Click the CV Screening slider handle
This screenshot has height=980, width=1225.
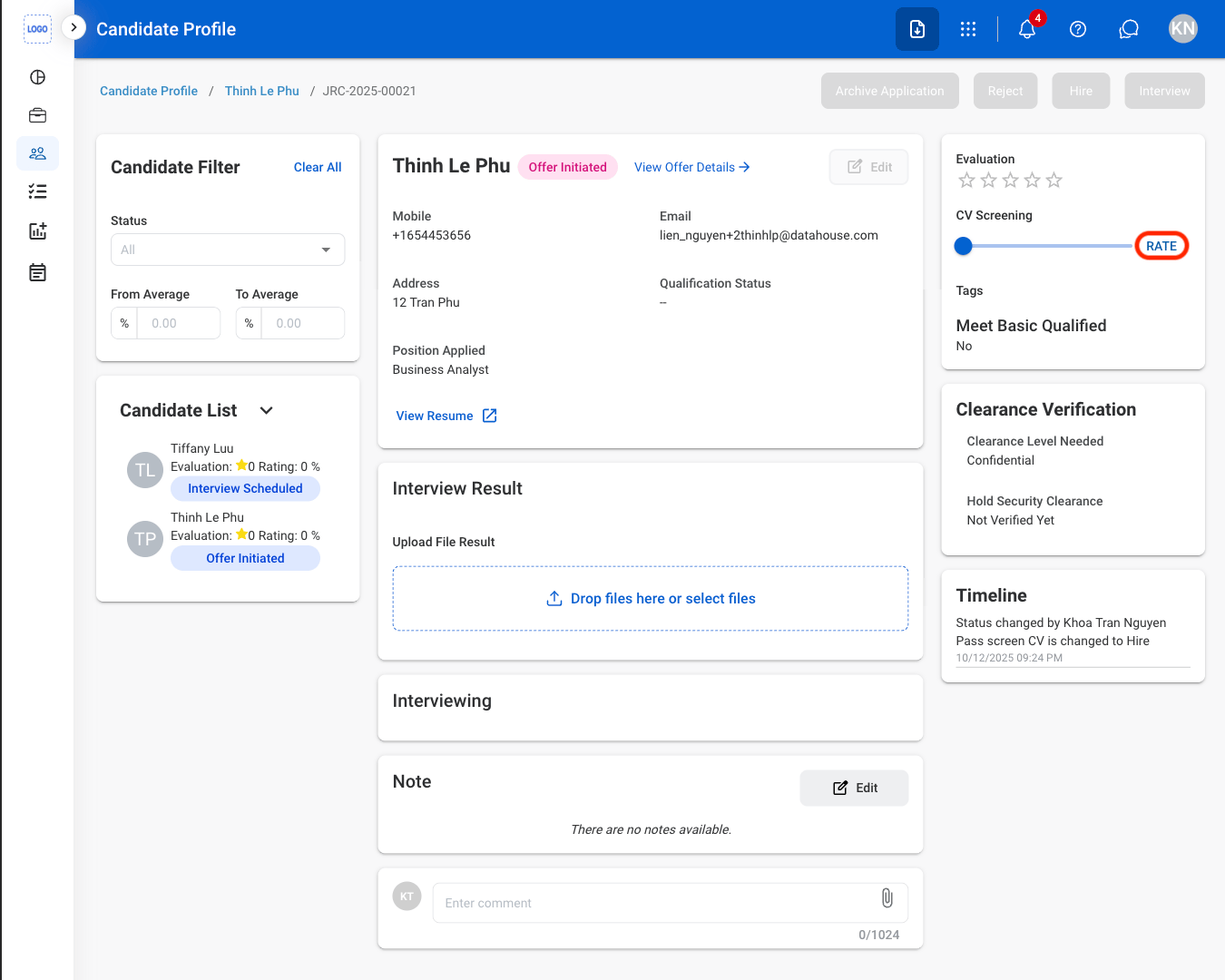tap(964, 246)
